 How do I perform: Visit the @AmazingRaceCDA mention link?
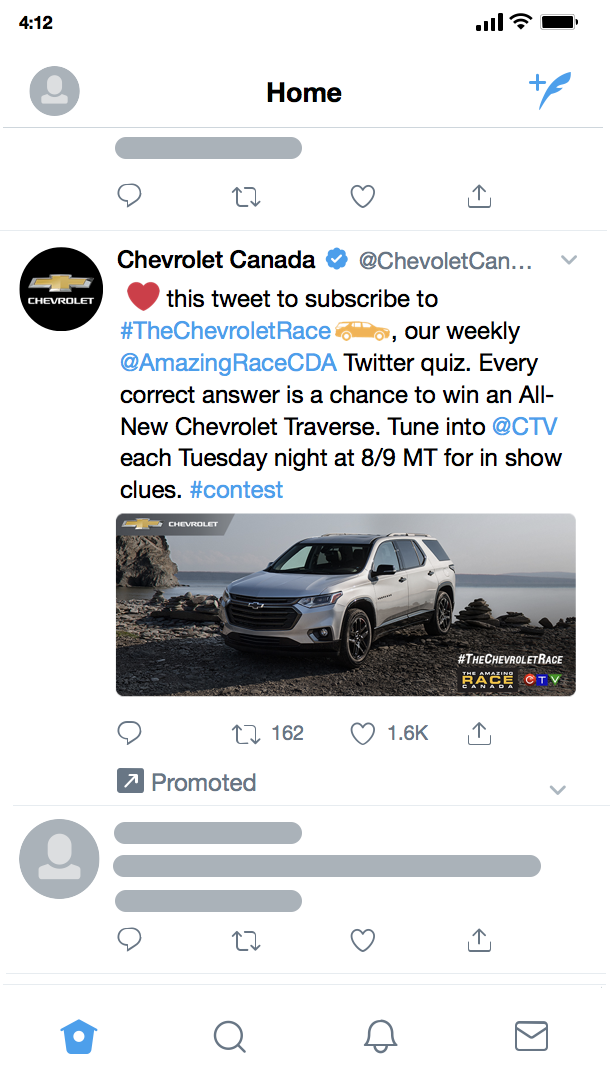229,362
